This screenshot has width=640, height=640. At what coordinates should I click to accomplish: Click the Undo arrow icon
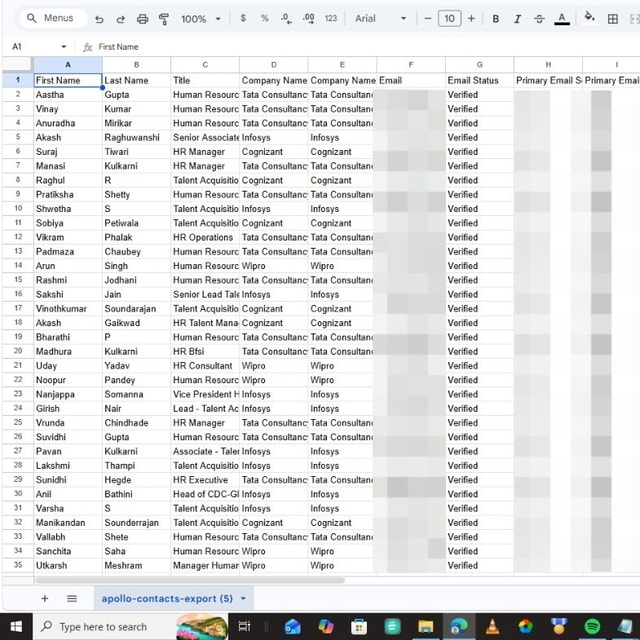click(x=99, y=19)
